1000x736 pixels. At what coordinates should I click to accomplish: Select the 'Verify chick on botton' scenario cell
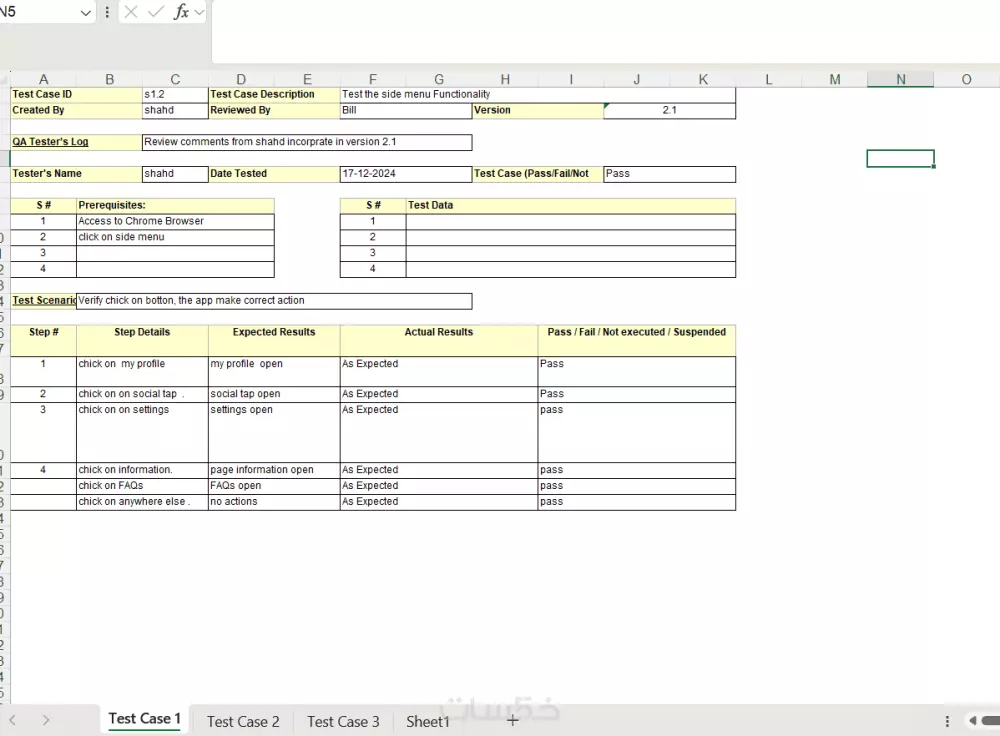pos(274,301)
